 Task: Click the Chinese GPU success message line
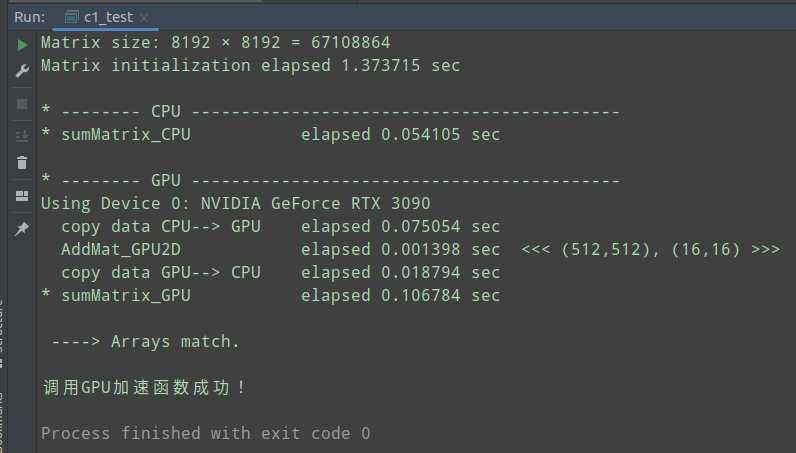(145, 387)
